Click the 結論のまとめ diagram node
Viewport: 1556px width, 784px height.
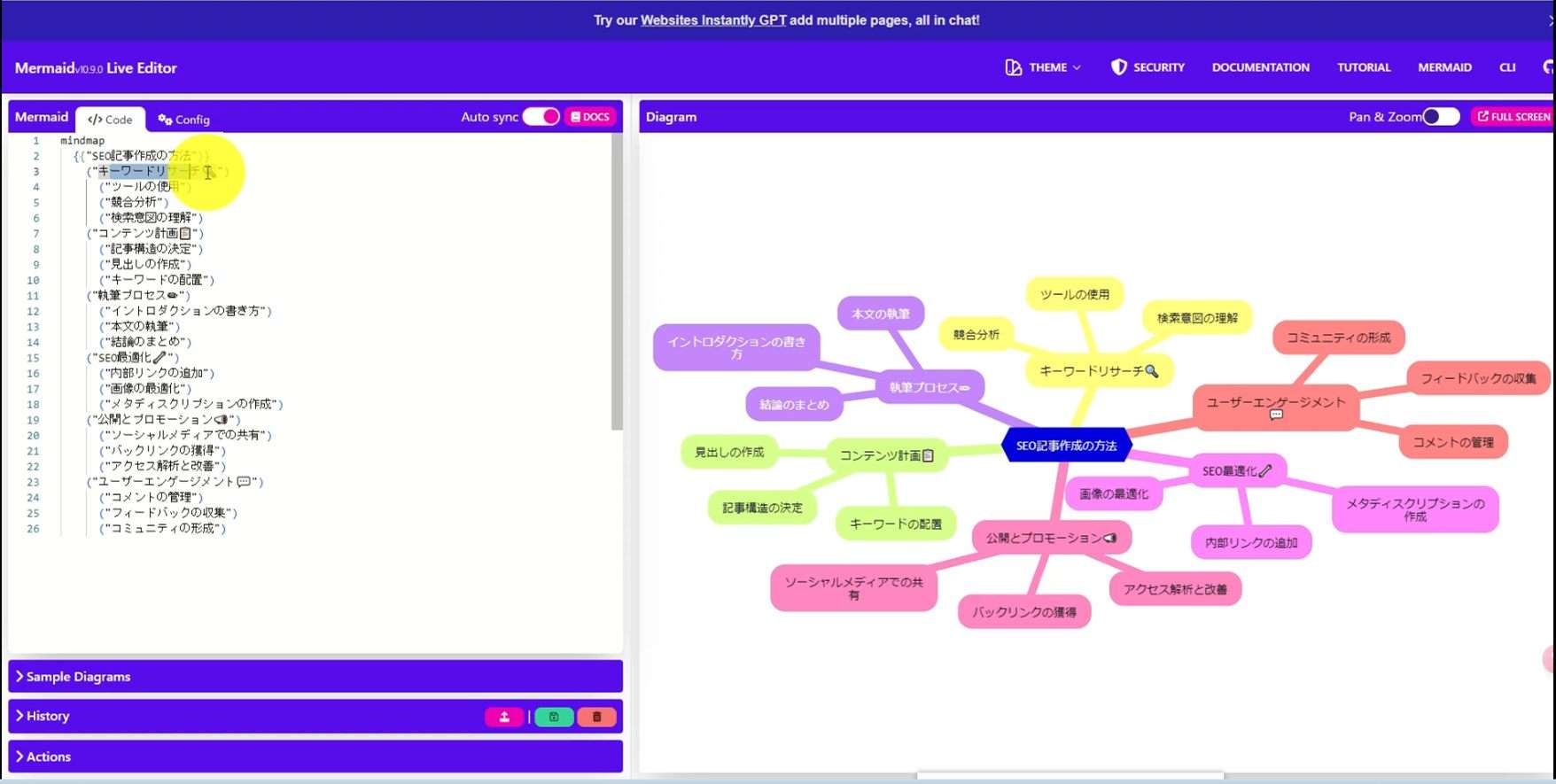click(794, 404)
